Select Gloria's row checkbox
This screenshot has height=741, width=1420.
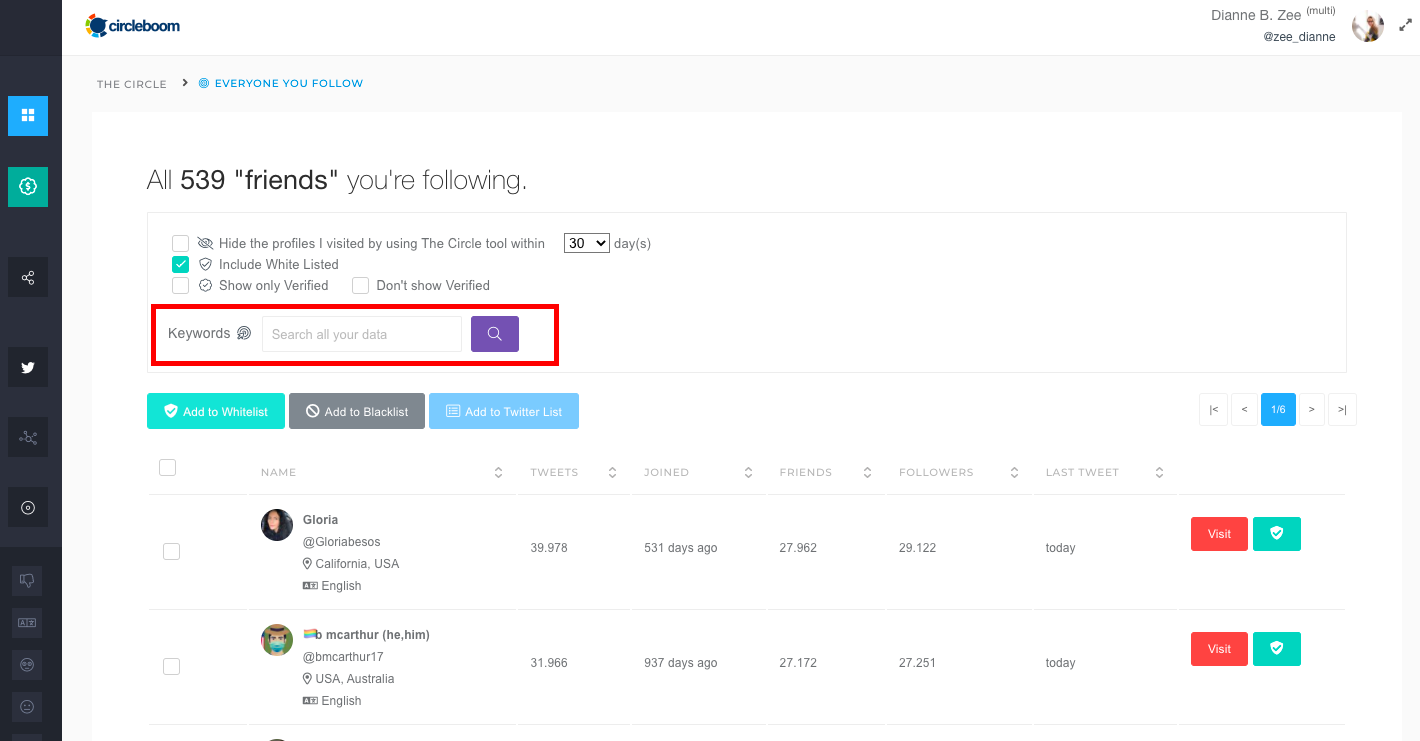pos(171,551)
